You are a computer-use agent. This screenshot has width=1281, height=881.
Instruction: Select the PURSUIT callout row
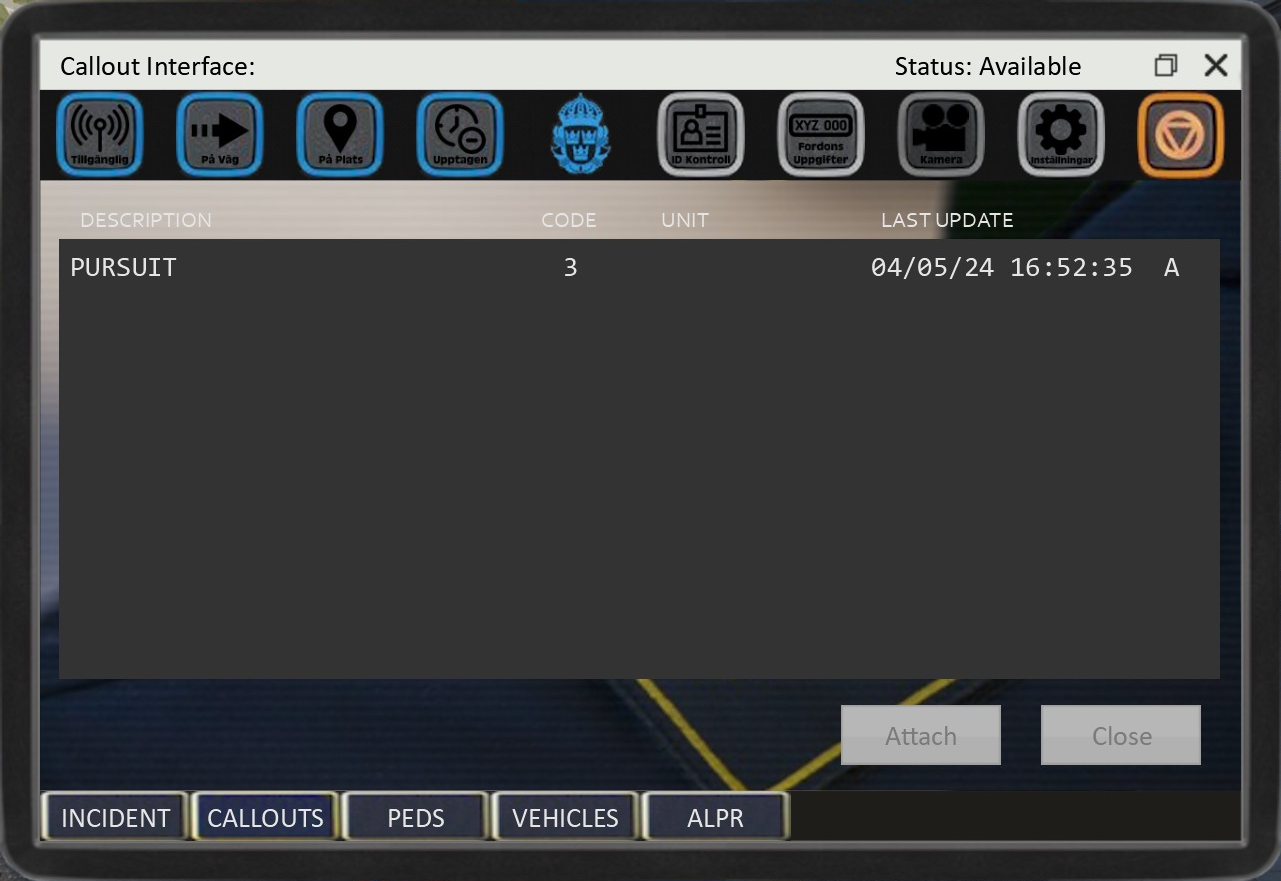600,268
